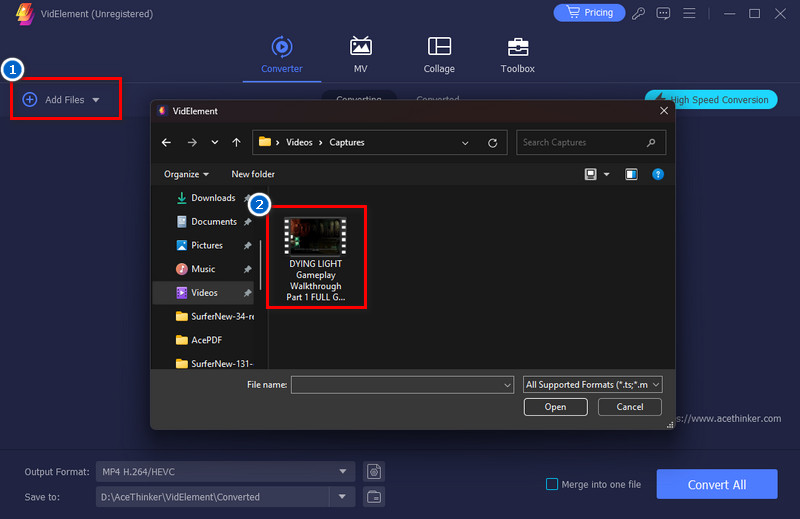
Task: Open the Converter tab
Action: click(282, 55)
